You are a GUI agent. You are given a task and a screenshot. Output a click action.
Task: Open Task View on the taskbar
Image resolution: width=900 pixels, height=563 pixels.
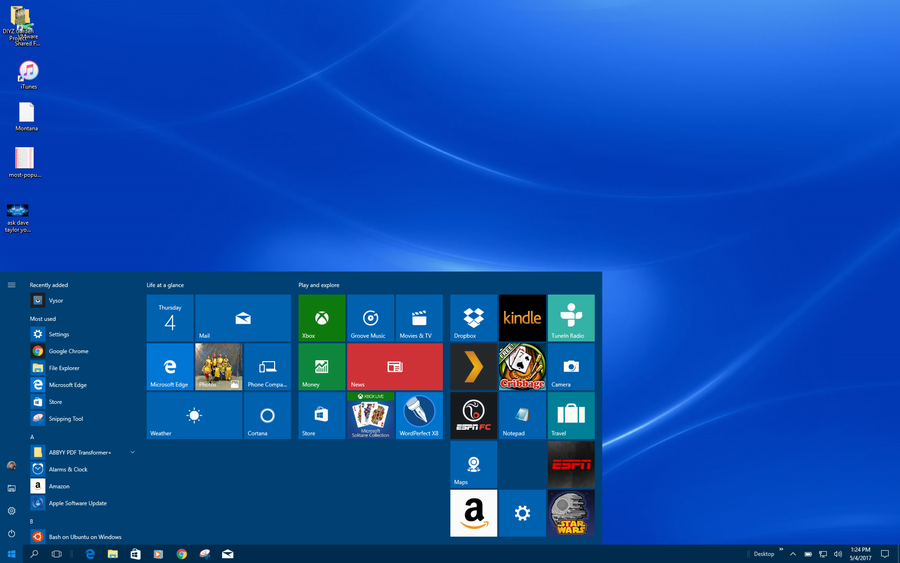point(56,554)
